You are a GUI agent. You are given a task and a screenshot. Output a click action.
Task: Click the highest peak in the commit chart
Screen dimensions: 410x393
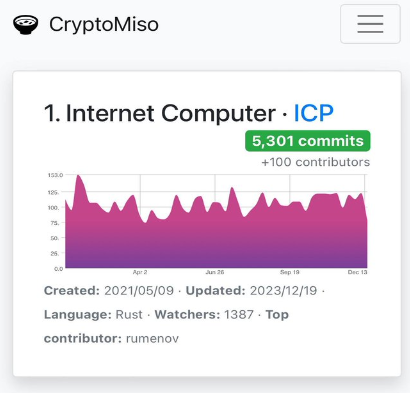(78, 176)
